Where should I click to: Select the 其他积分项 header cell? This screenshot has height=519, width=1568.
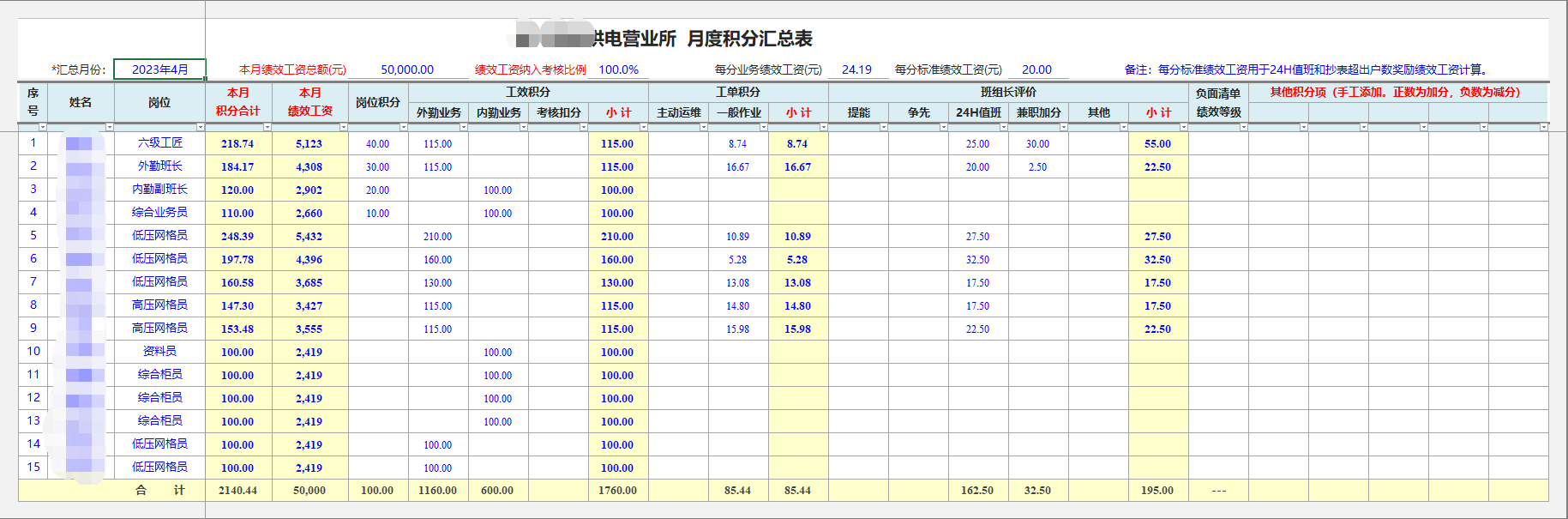[x=1394, y=92]
